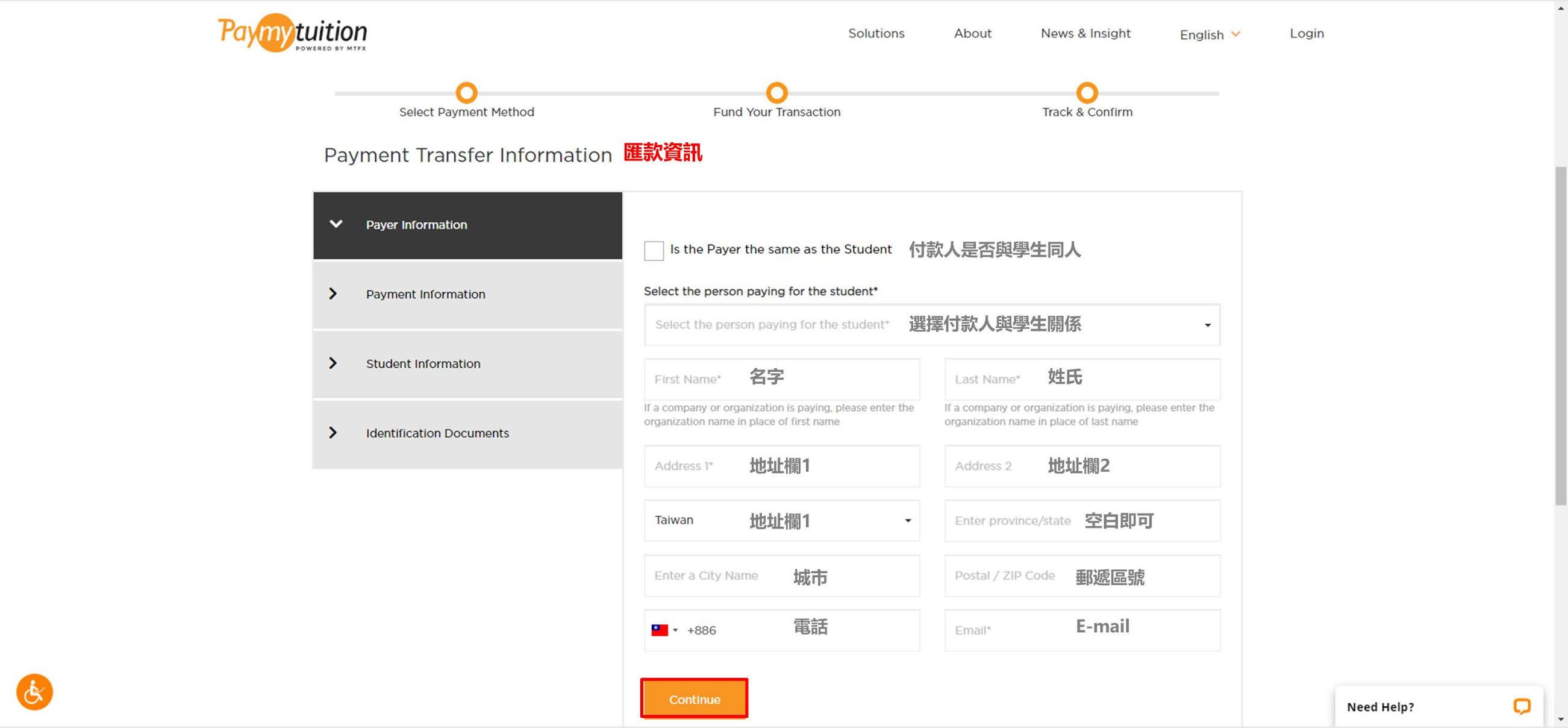1568x728 pixels.
Task: Open the Solutions menu
Action: tap(876, 34)
